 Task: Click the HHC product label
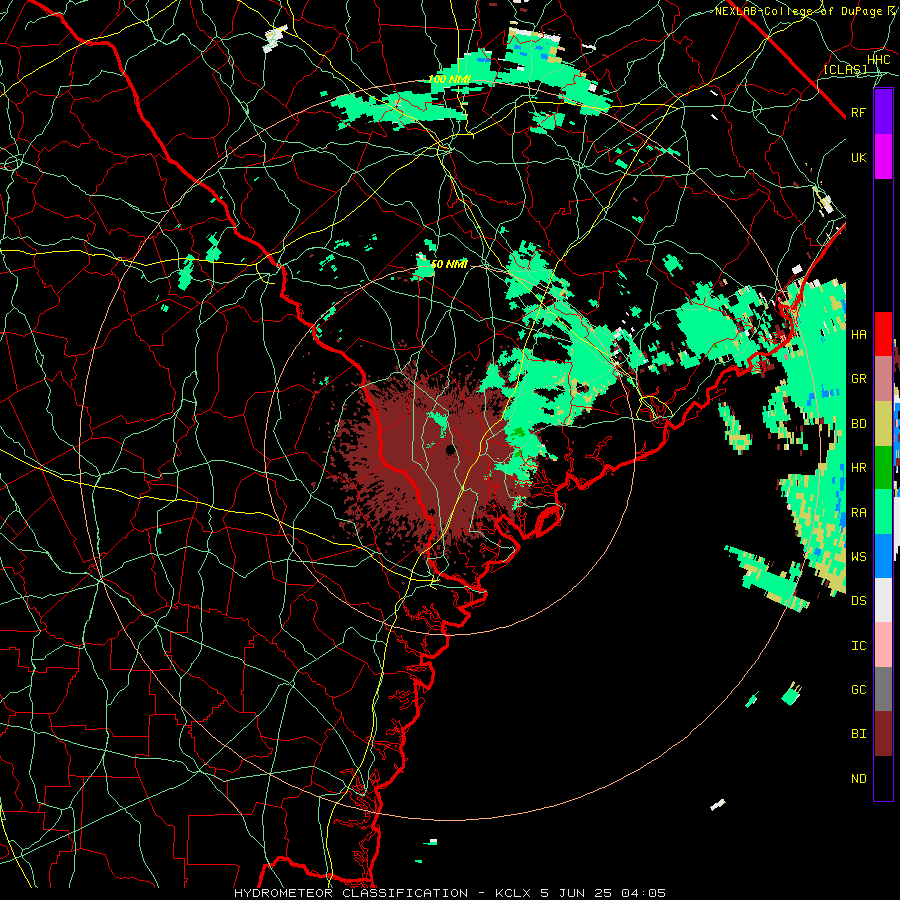tap(878, 60)
